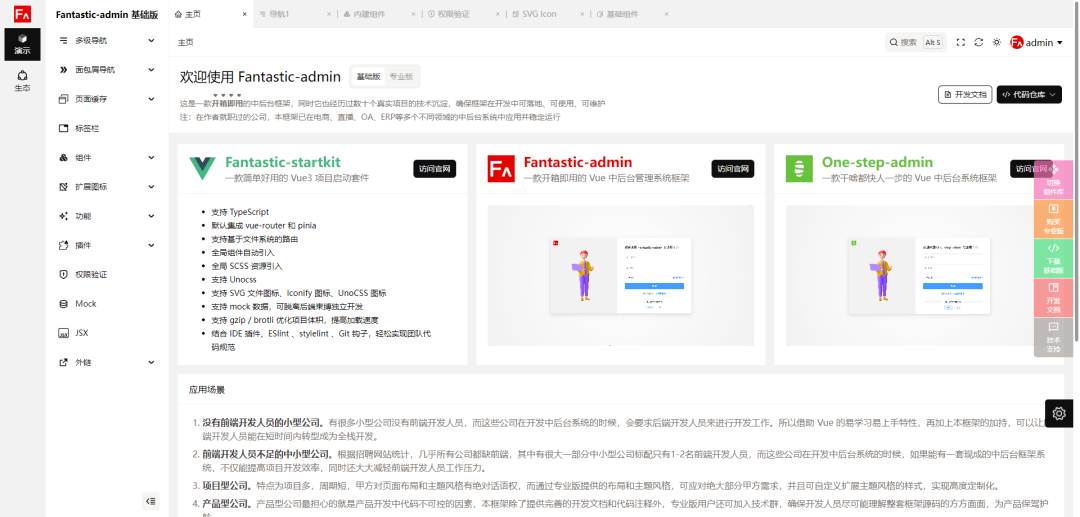Click the green 下载基础版 floating button
The image size is (1080, 517).
[x=1053, y=257]
